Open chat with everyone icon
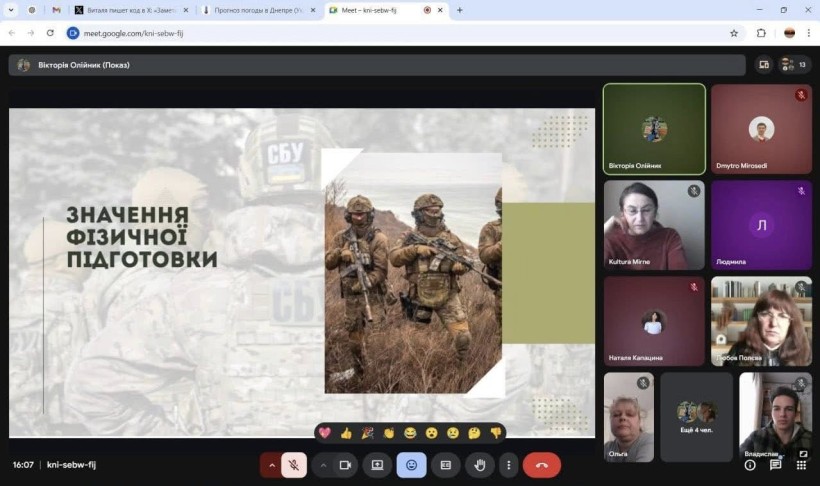Viewport: 820px width, 486px height. point(776,465)
